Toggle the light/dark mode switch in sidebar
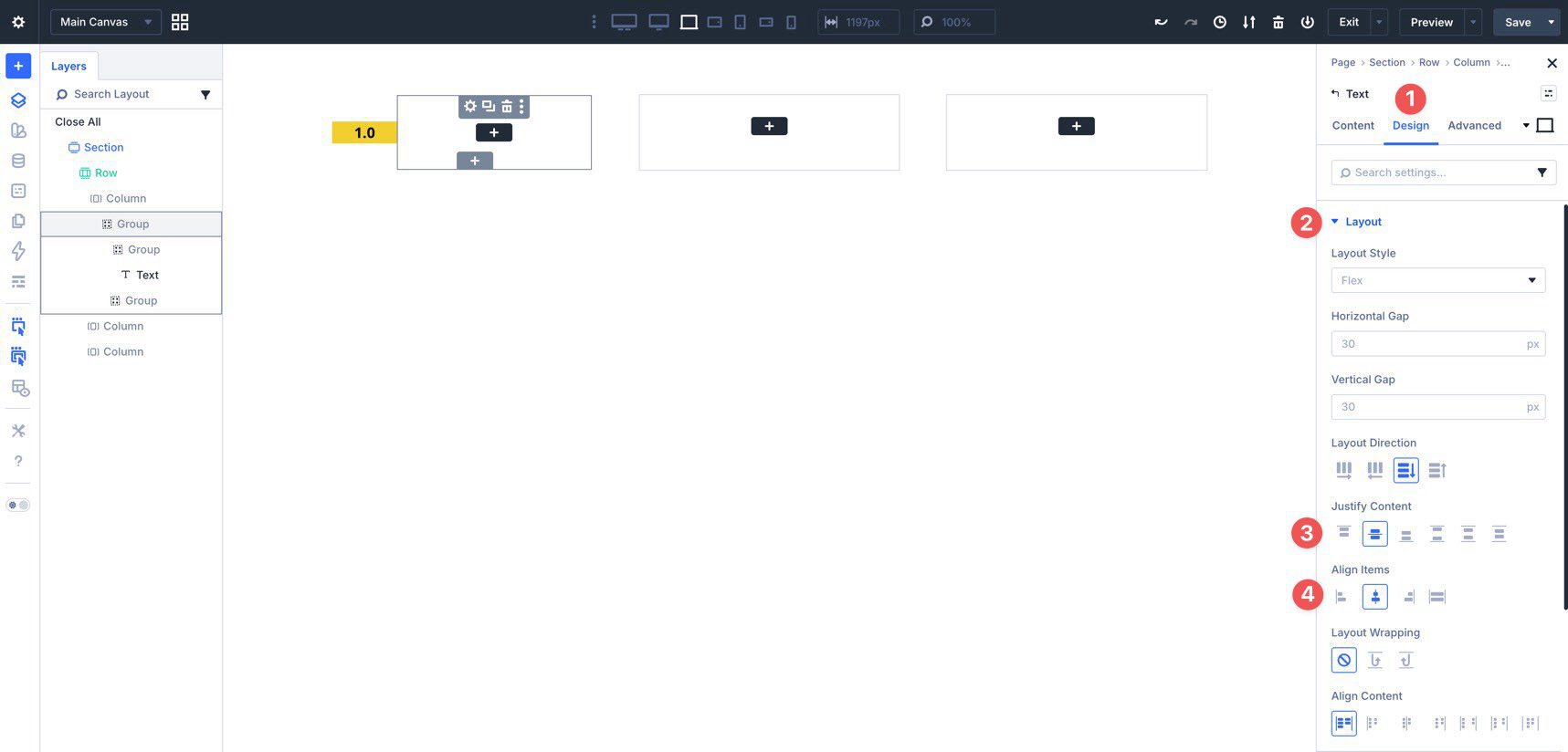 pyautogui.click(x=18, y=505)
